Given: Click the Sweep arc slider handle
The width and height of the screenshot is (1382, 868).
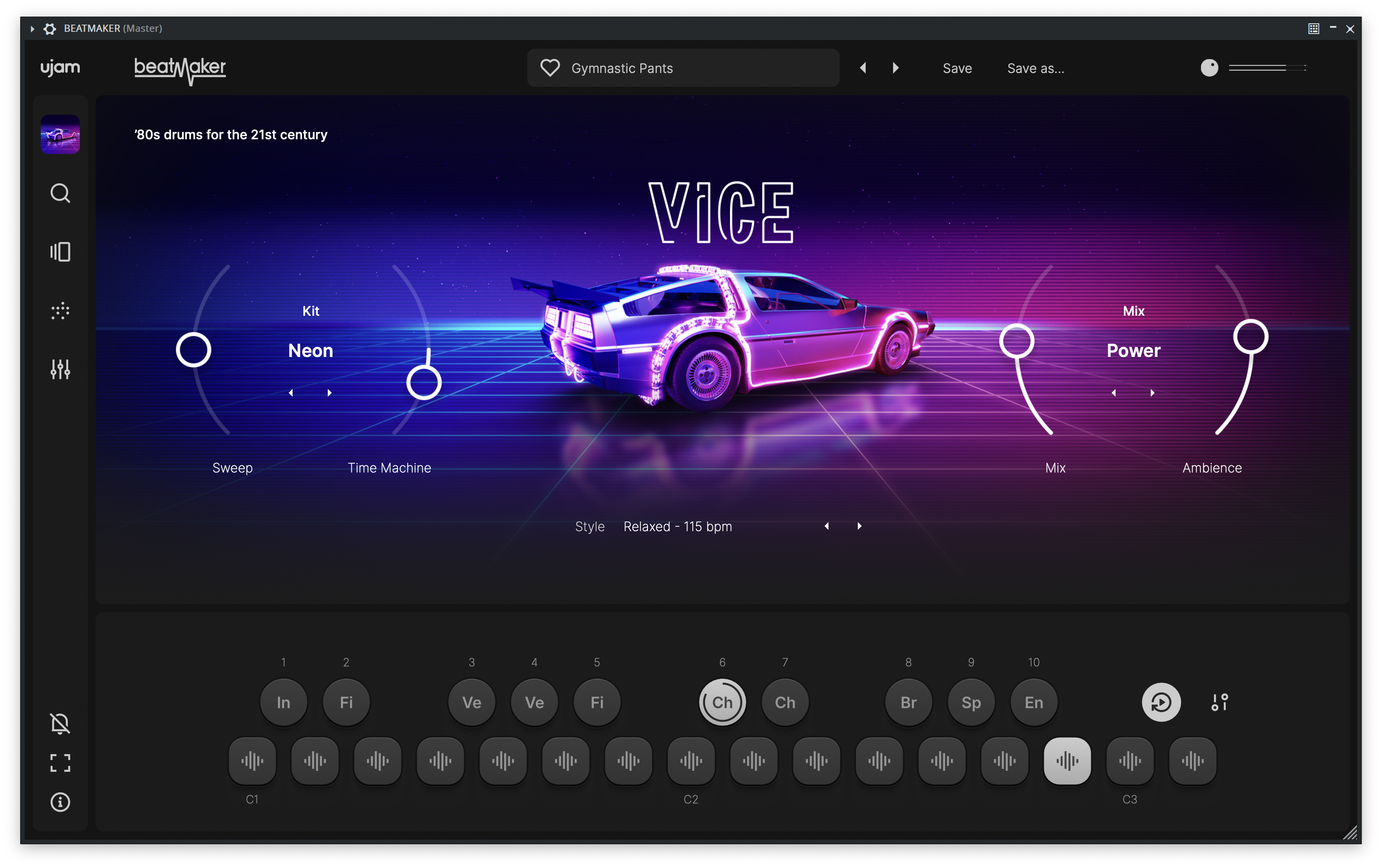Looking at the screenshot, I should (194, 350).
